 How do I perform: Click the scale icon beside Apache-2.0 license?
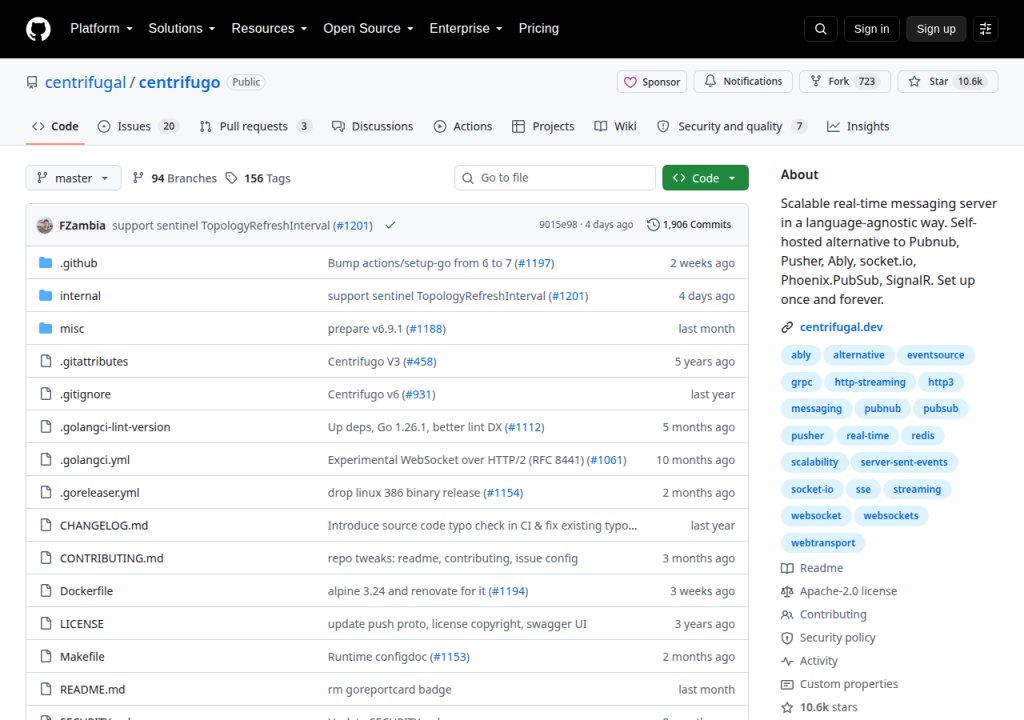coord(788,591)
